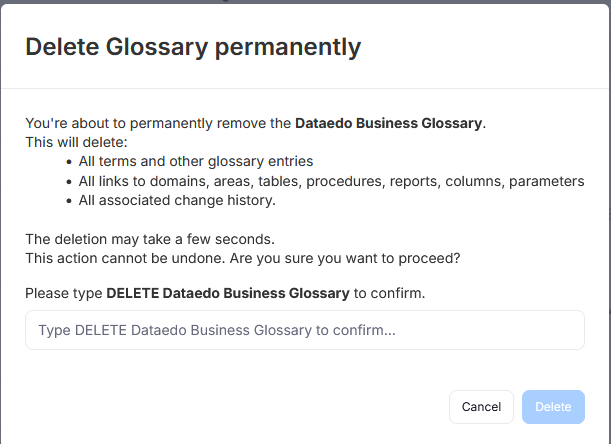Focus the DELETE confirmation text field
The image size is (611, 444).
(304, 330)
